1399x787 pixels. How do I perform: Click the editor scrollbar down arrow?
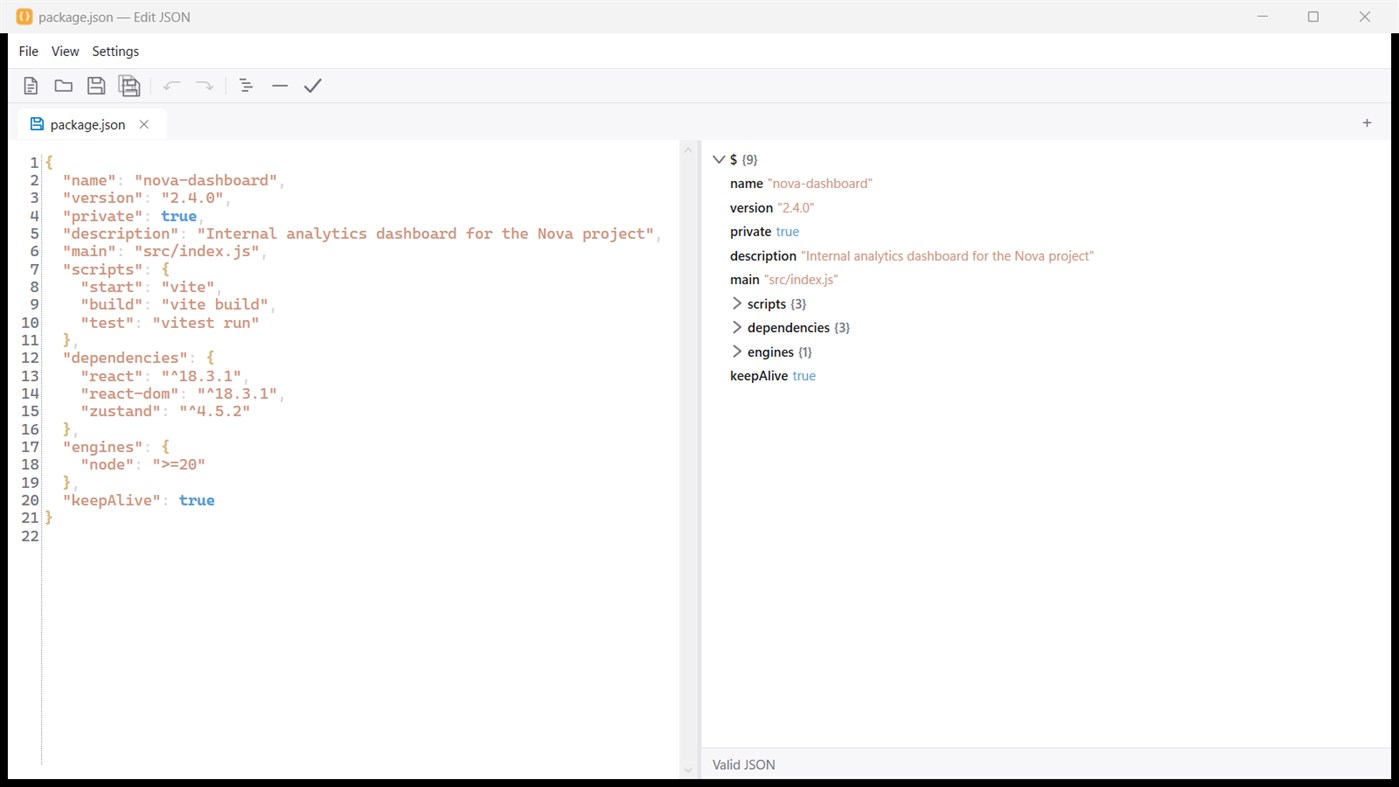coord(687,770)
